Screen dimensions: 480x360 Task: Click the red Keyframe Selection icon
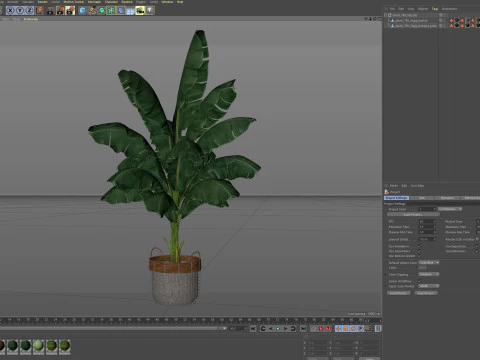328,329
